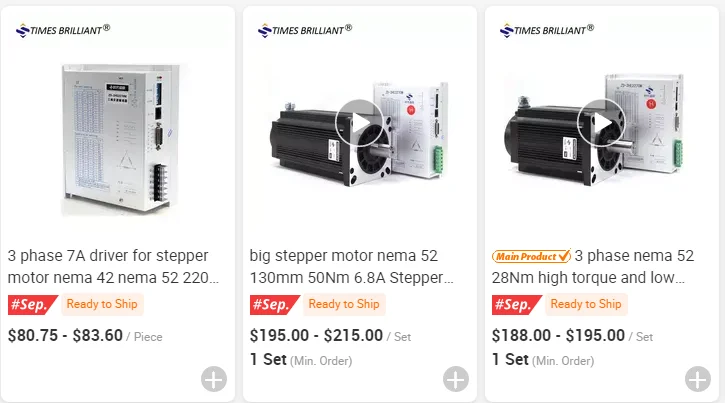Click plus icon on the $195.00 - $215.00 card
725x403 pixels.
455,379
